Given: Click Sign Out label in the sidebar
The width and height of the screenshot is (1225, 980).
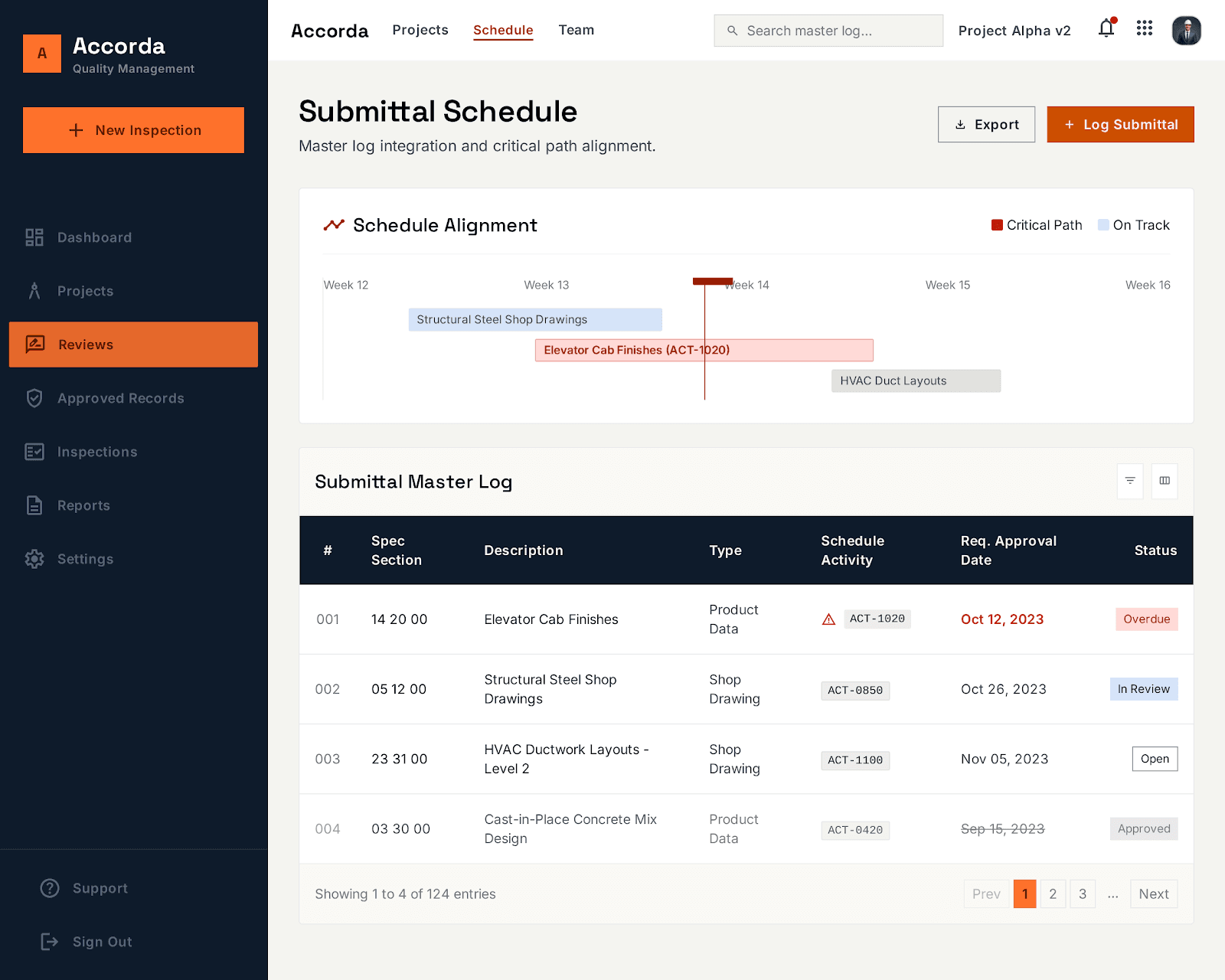Looking at the screenshot, I should (103, 942).
